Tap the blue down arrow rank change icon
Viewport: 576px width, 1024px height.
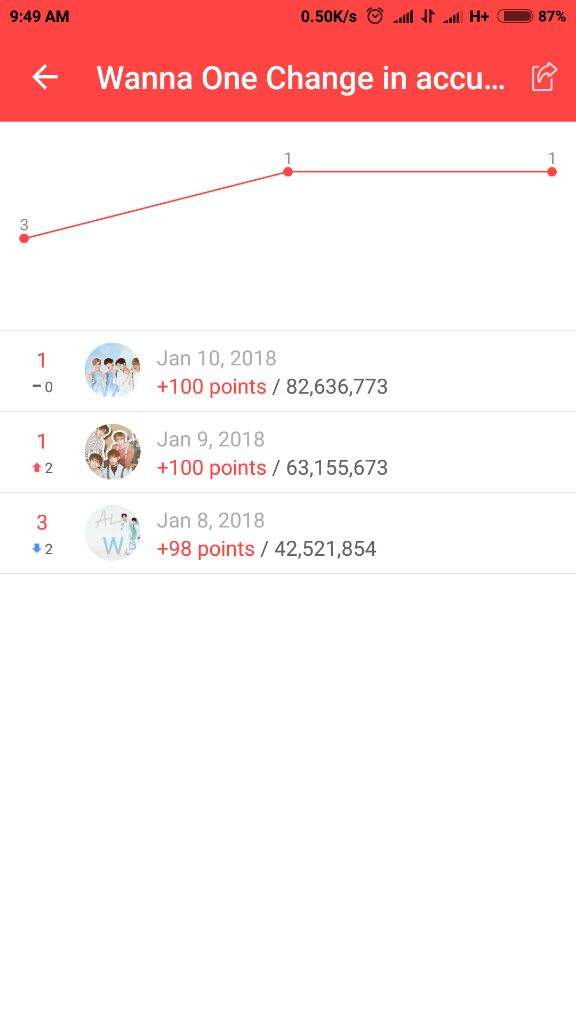[x=37, y=549]
